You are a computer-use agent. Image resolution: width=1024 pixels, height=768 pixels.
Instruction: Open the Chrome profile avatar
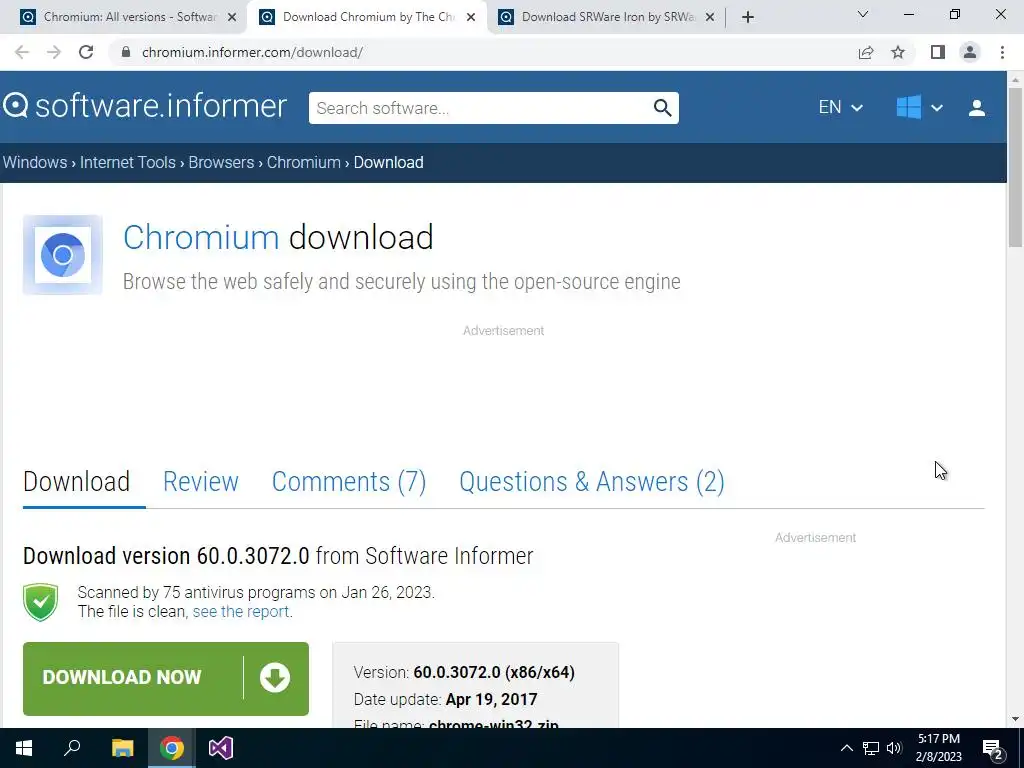[970, 52]
